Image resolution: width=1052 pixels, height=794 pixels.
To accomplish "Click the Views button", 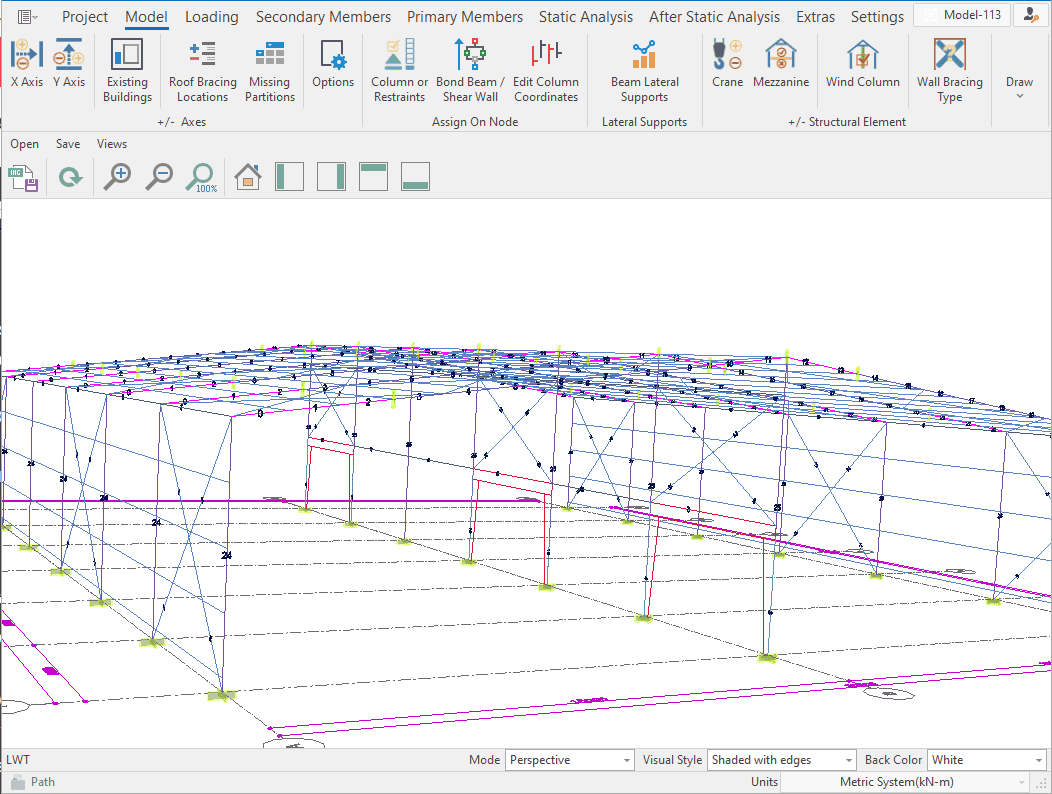I will click(x=112, y=144).
